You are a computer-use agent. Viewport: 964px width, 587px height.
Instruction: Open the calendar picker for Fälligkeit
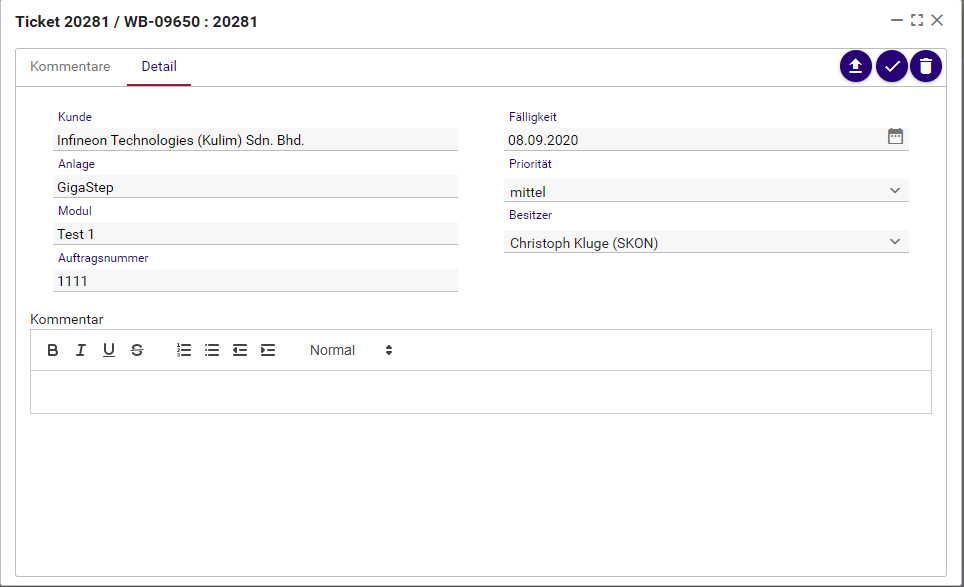(895, 137)
